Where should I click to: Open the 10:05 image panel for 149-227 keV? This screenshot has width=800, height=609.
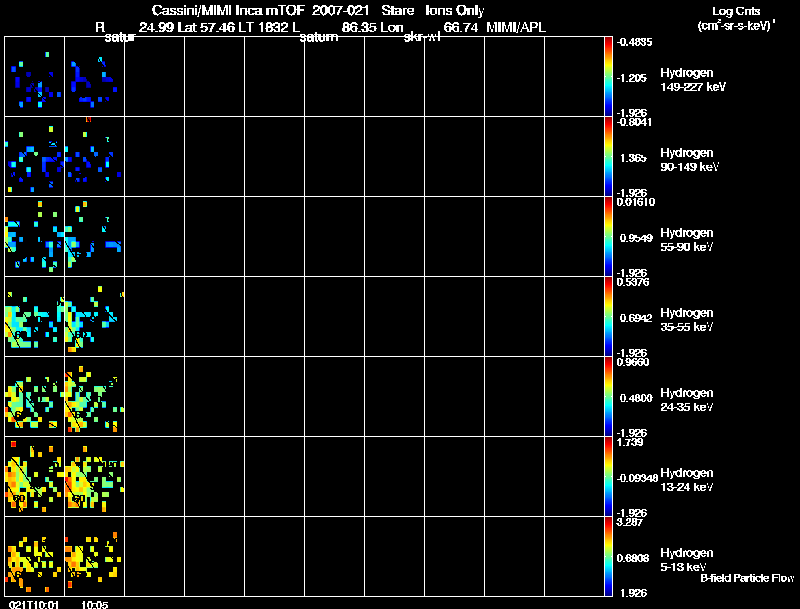[x=94, y=77]
